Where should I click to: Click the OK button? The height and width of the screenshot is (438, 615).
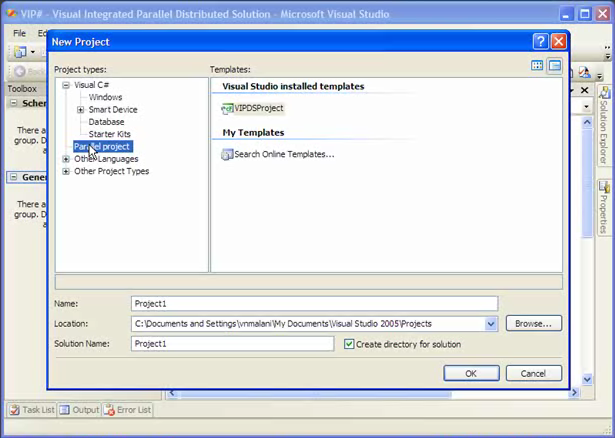471,373
